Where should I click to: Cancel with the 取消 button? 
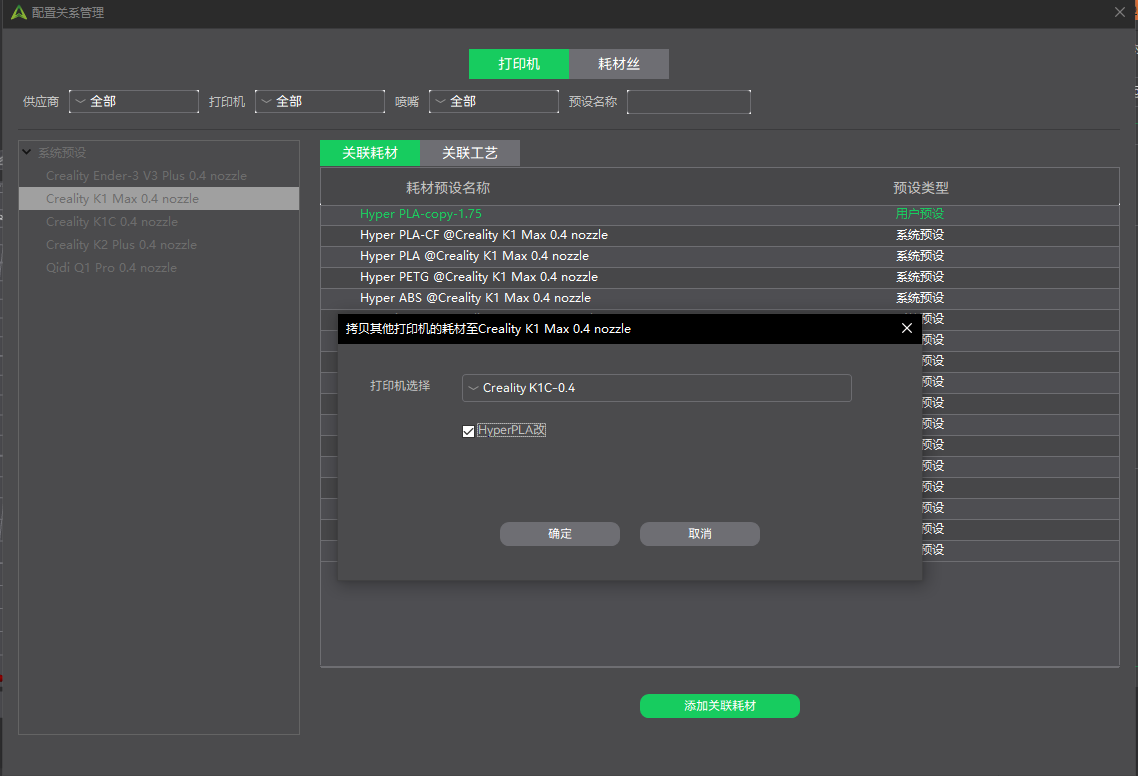(700, 534)
